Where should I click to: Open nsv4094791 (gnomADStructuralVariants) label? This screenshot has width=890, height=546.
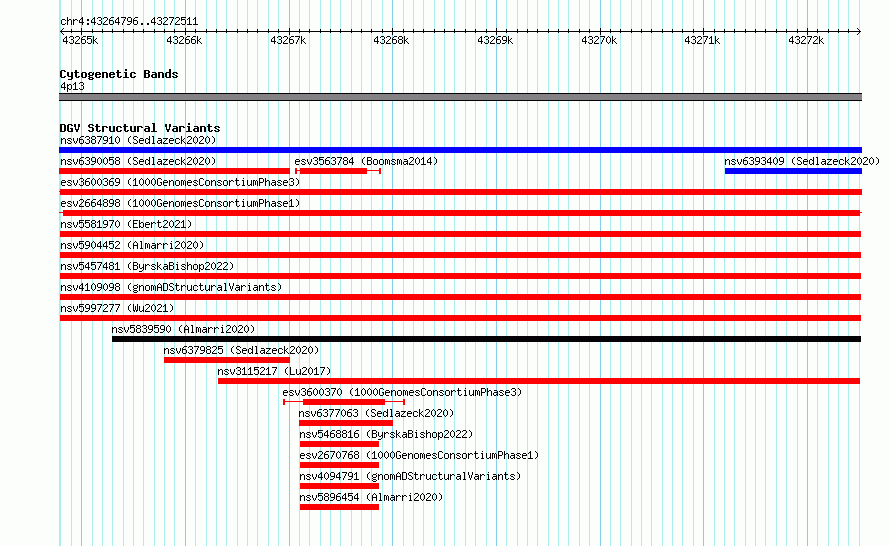(x=410, y=476)
